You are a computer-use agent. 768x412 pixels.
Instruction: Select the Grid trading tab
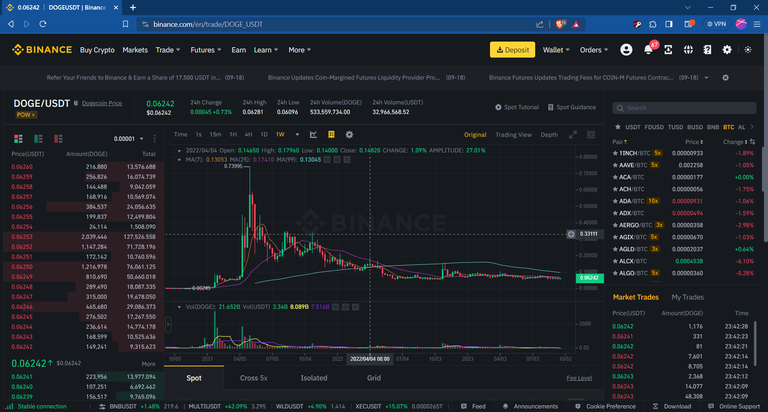[x=374, y=378]
